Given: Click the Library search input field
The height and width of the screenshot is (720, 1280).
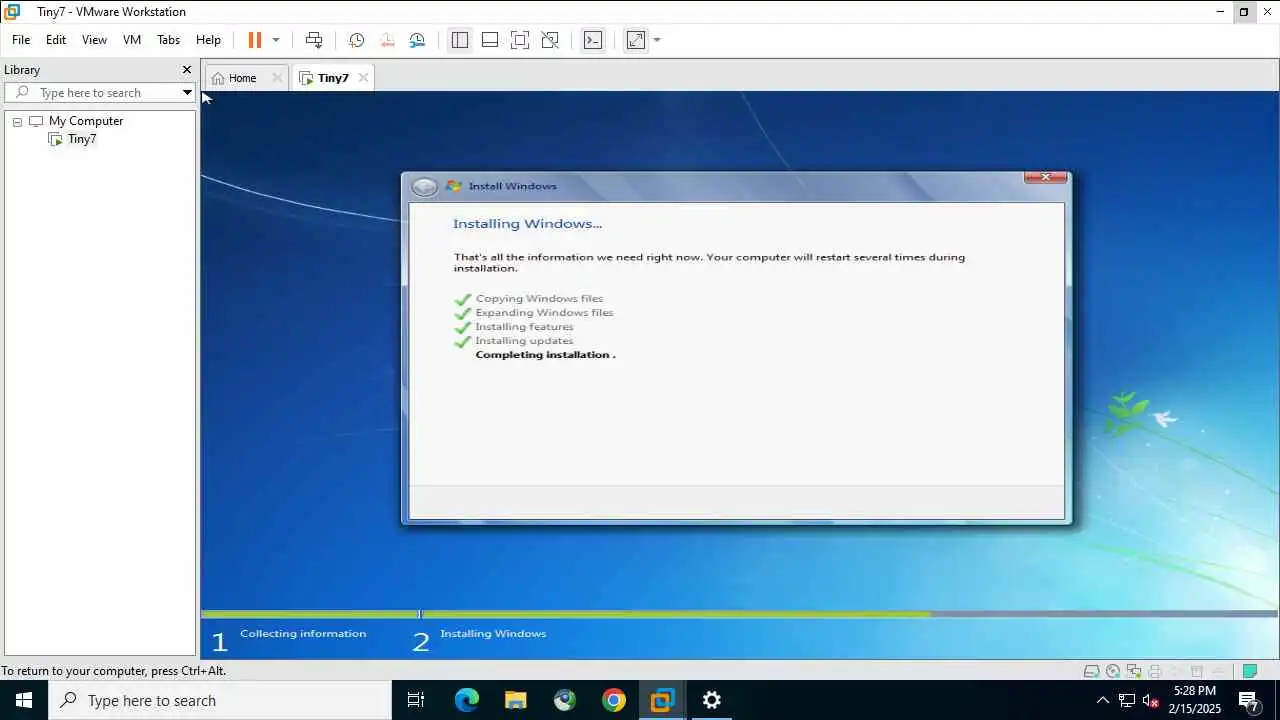Looking at the screenshot, I should 99,92.
